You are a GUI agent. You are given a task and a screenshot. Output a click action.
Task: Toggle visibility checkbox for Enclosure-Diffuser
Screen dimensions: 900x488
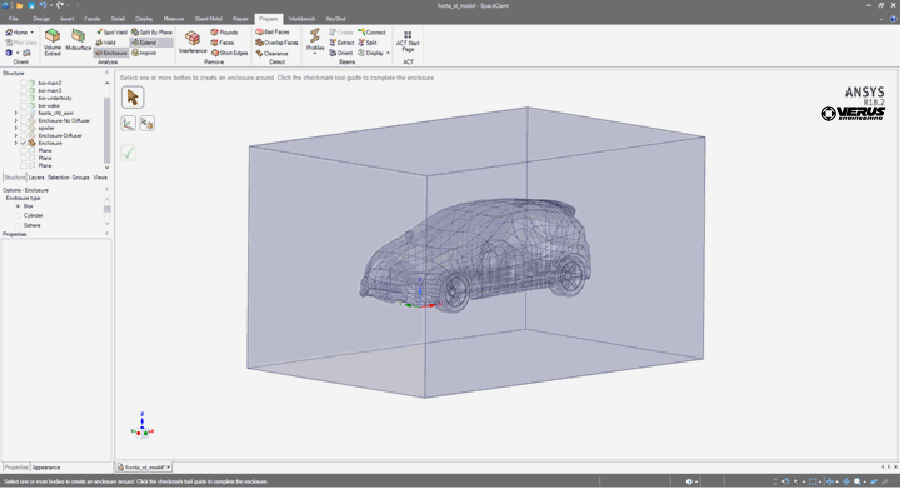(24, 135)
